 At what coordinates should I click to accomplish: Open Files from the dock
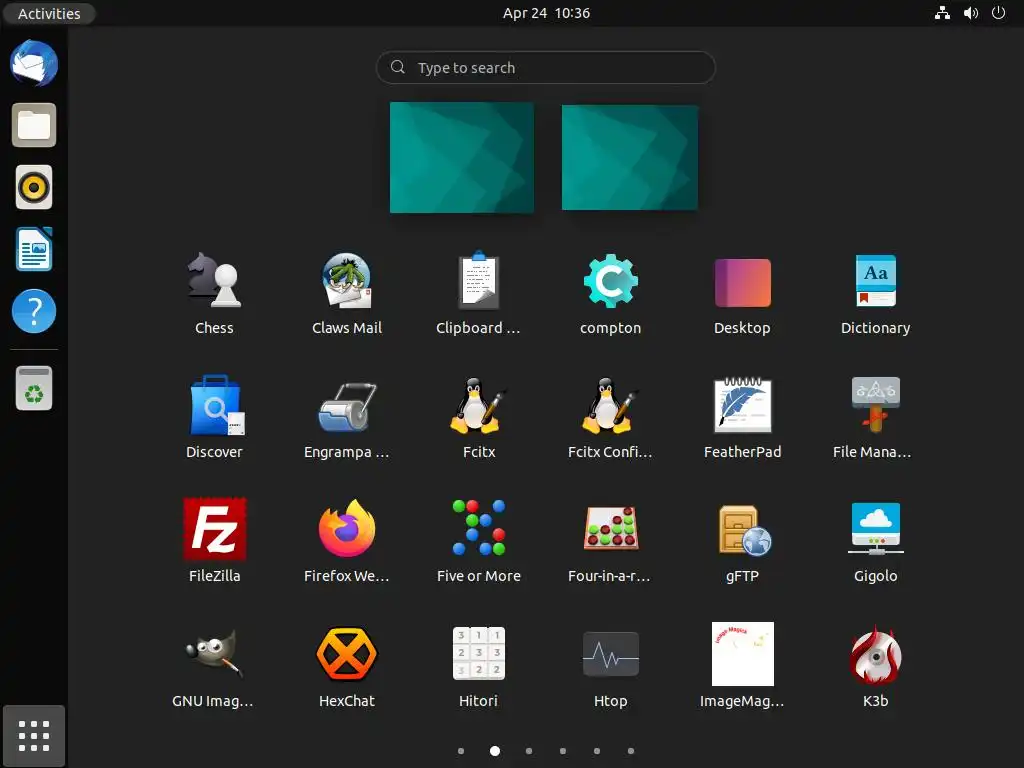[x=34, y=125]
